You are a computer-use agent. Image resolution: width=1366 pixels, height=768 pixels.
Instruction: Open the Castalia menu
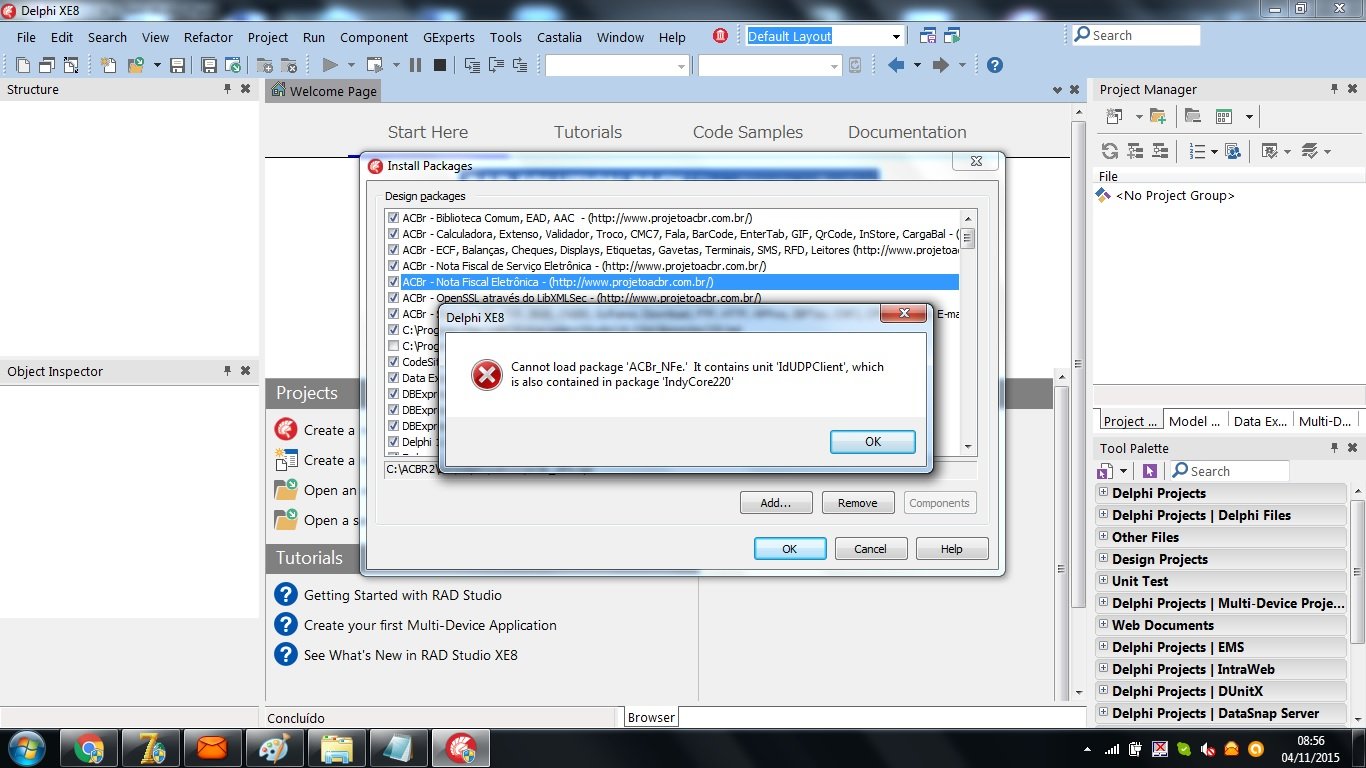pos(559,37)
